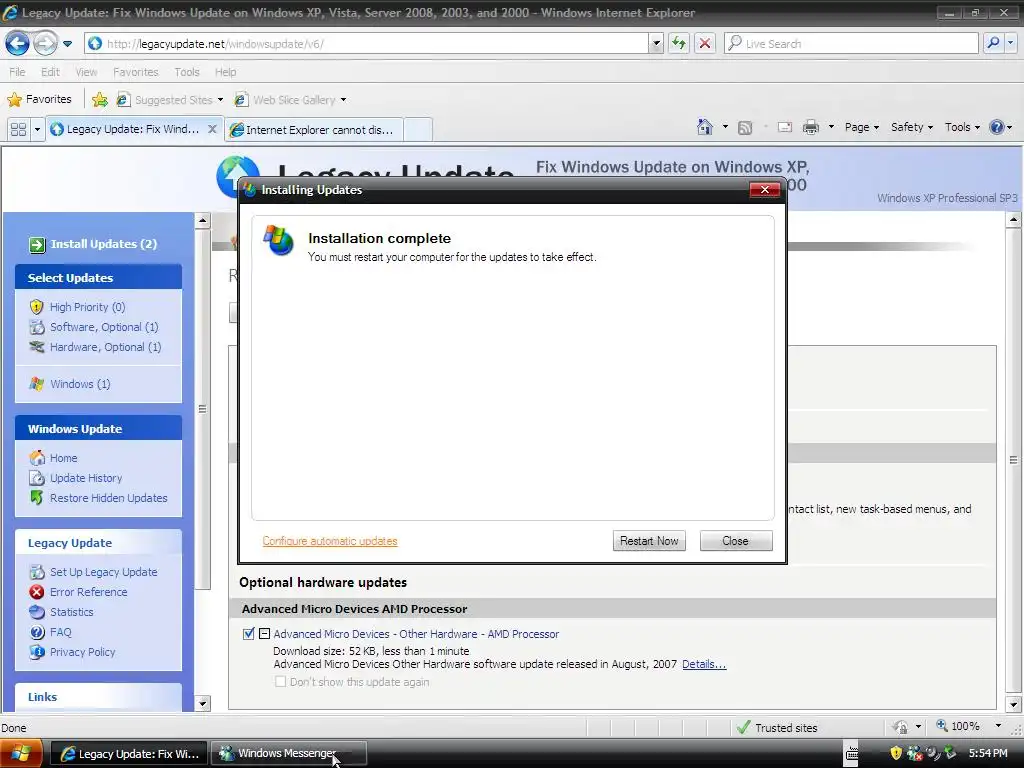Click the Refresh button in address bar
The width and height of the screenshot is (1024, 768).
pyautogui.click(x=679, y=44)
